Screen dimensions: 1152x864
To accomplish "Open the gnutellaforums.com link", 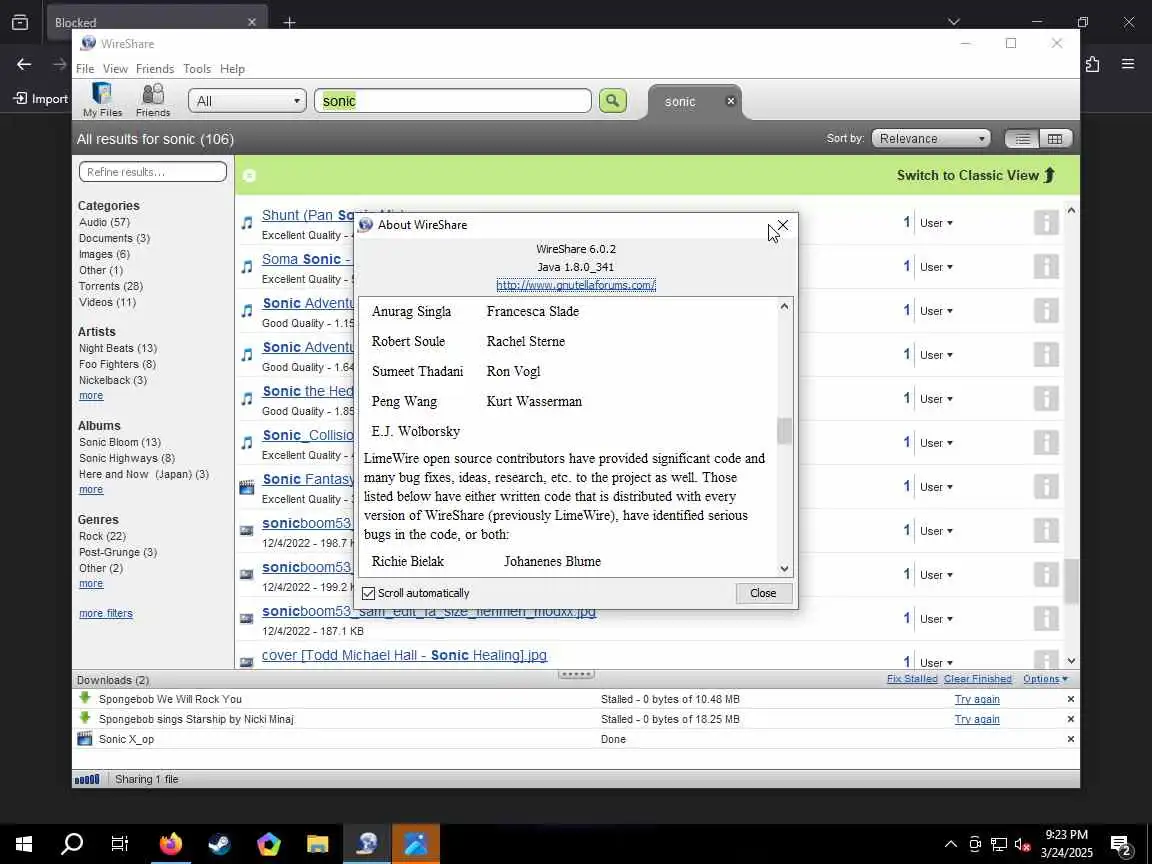I will pos(576,285).
